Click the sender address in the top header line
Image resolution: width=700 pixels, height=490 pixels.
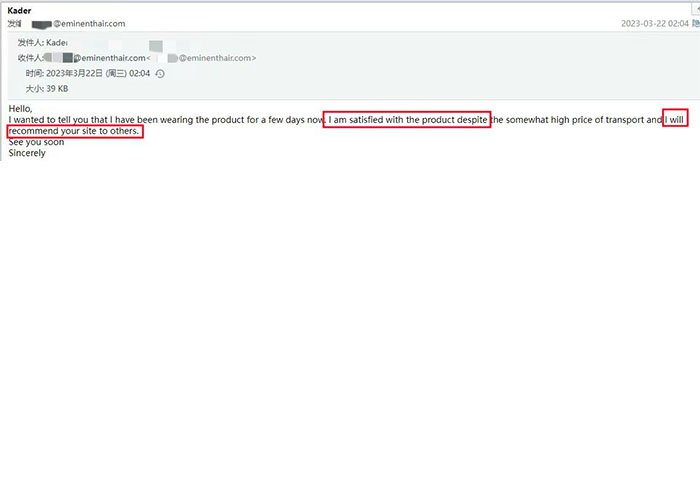point(88,23)
